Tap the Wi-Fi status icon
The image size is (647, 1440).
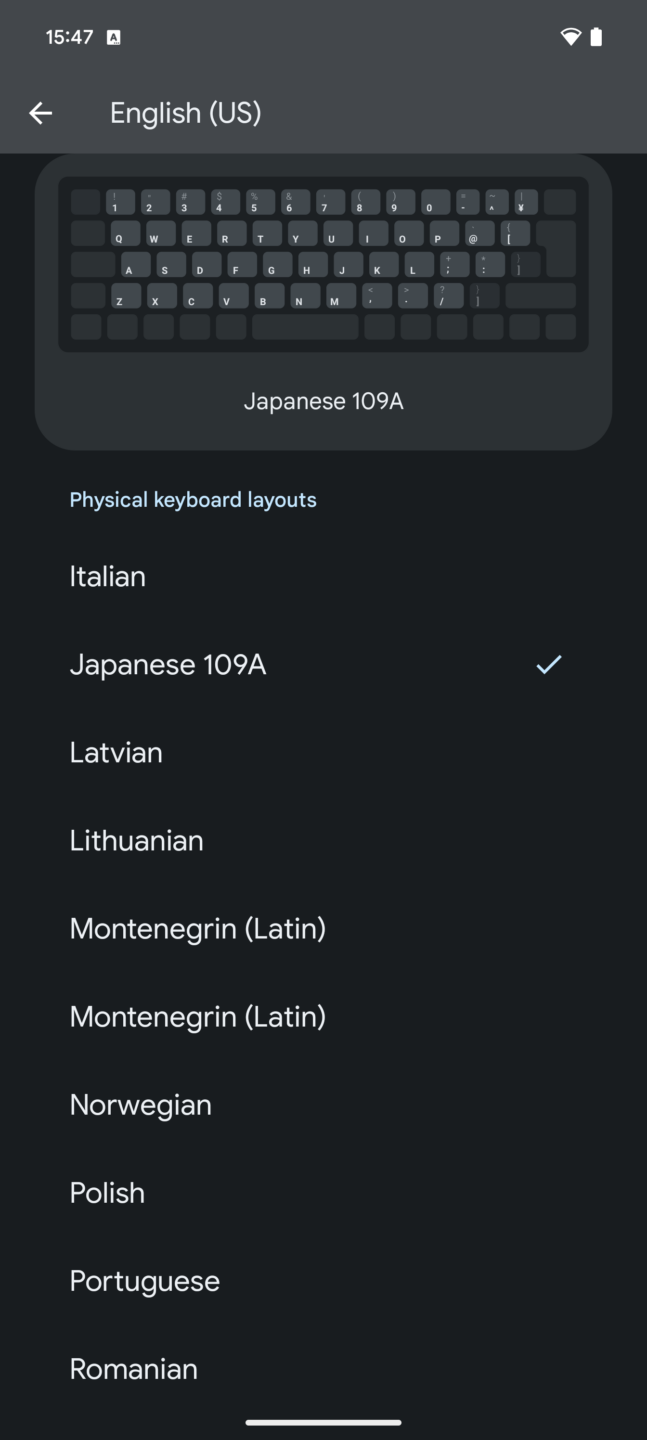coord(570,37)
